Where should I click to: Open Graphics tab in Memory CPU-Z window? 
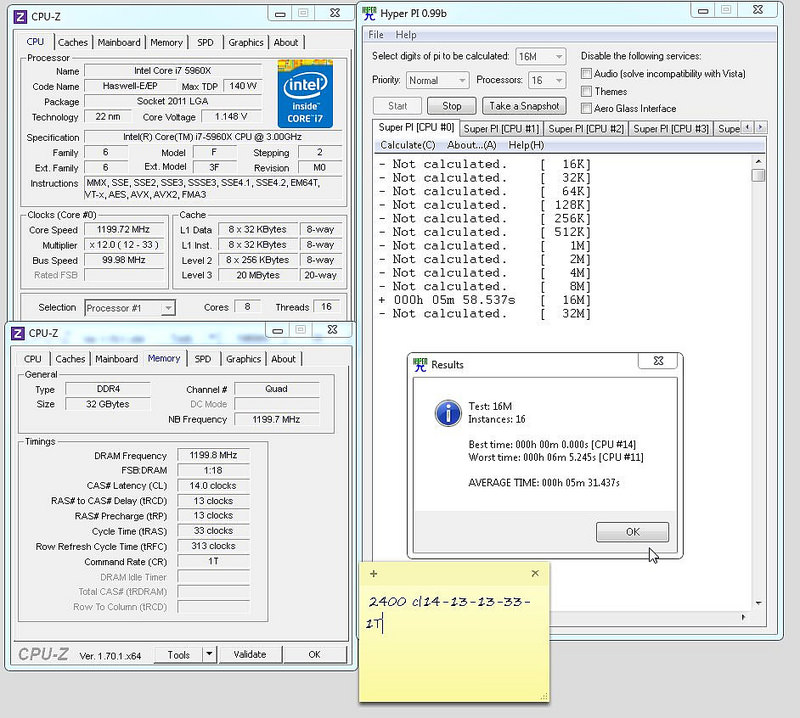coord(243,359)
